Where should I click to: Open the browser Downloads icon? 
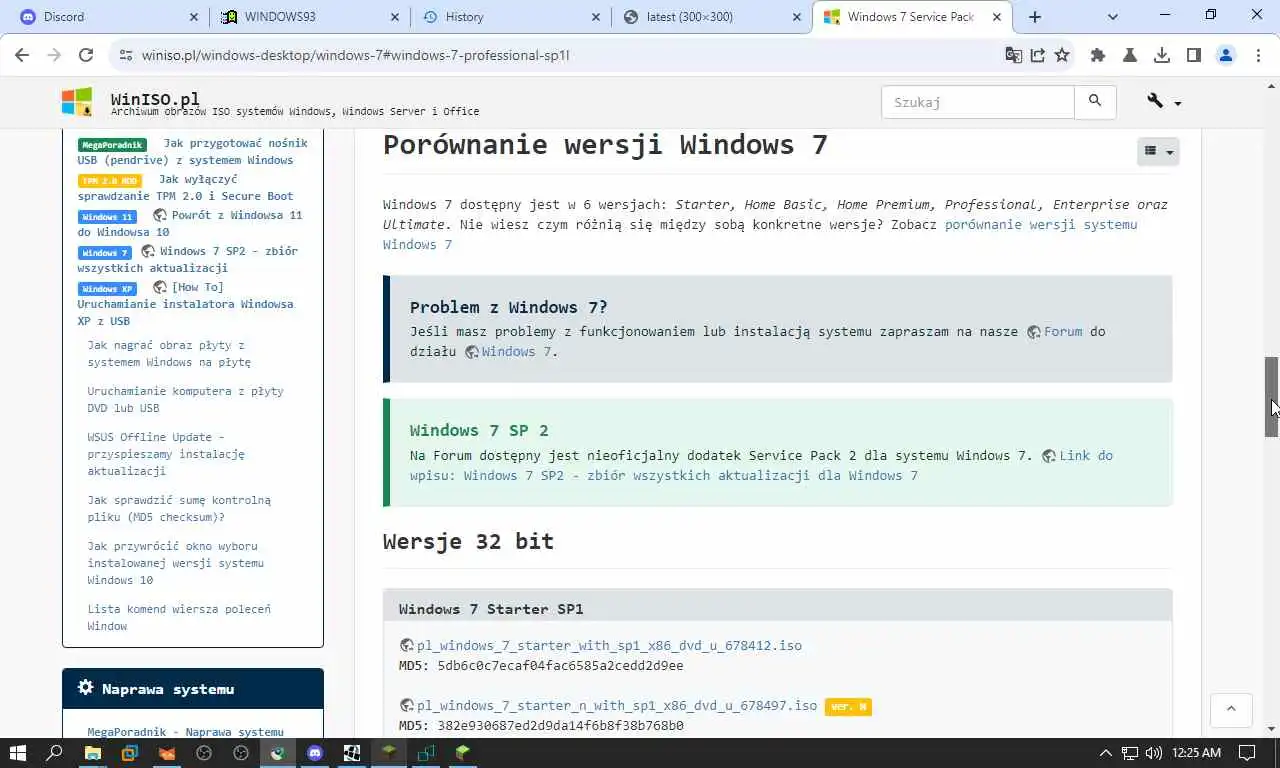click(x=1162, y=55)
